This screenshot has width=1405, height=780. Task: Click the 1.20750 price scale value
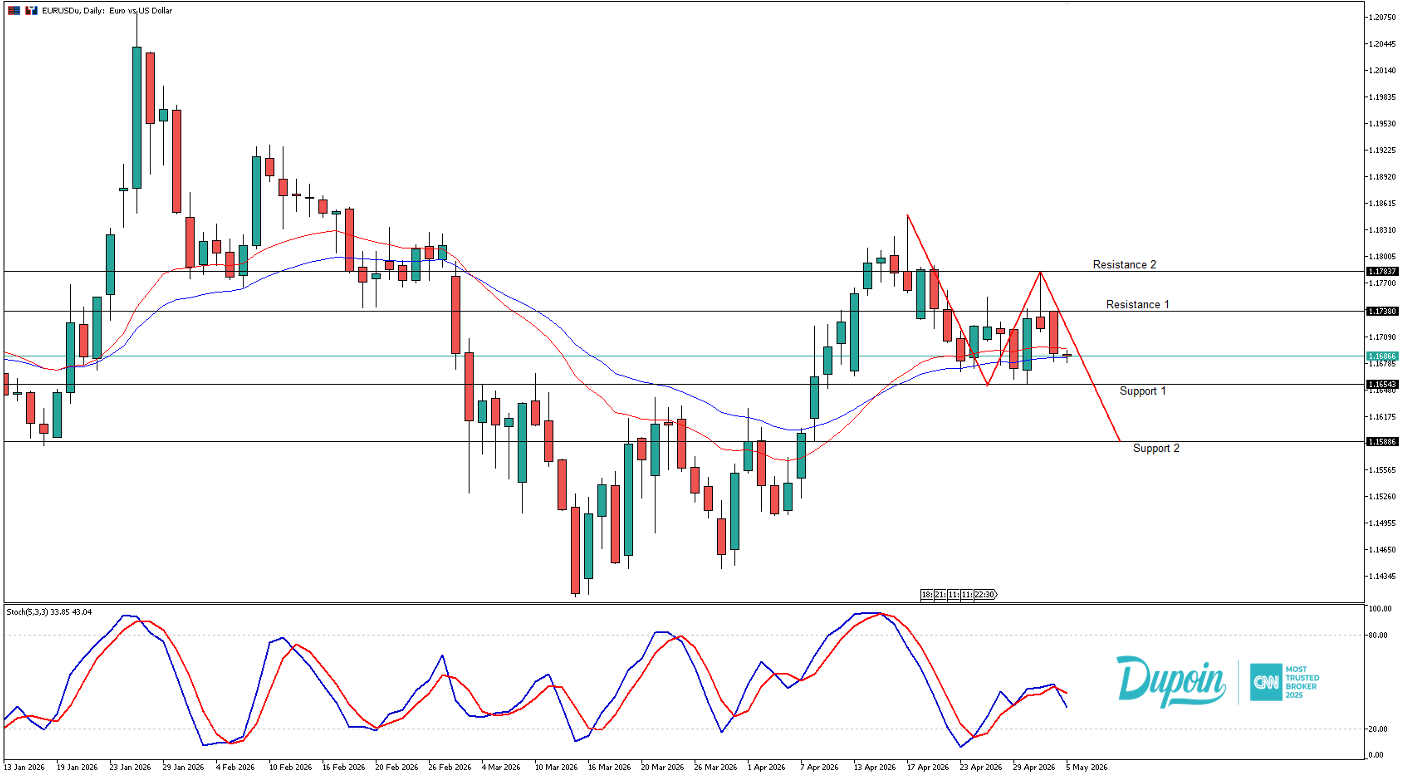1383,17
